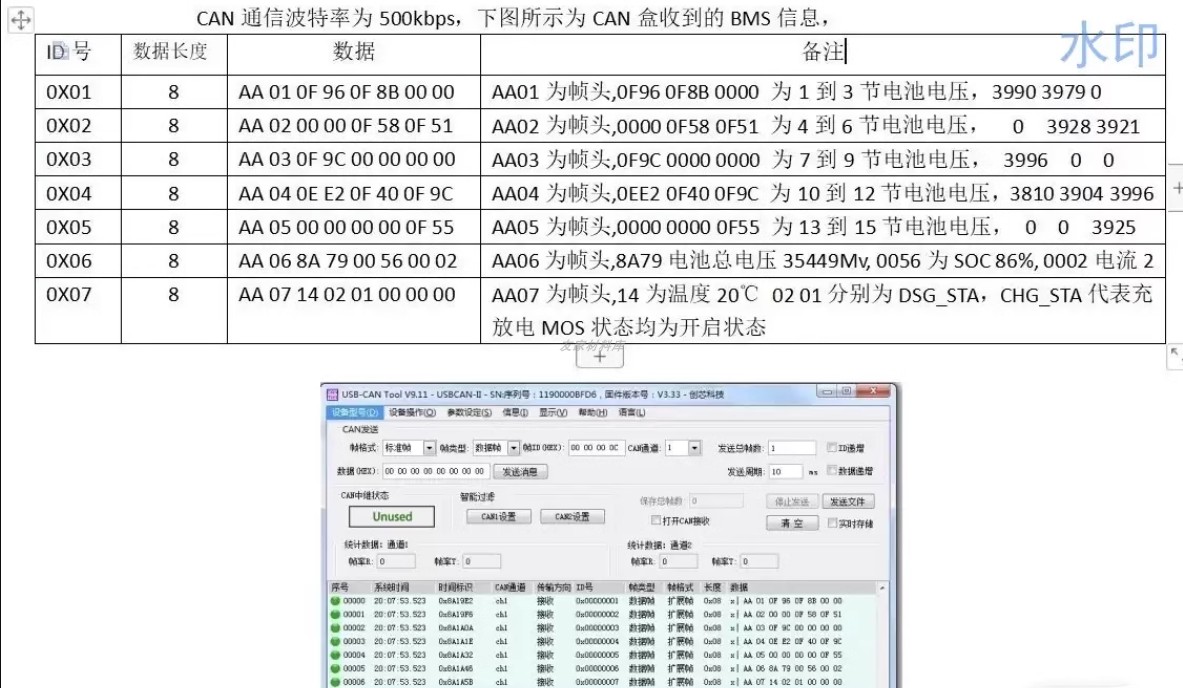This screenshot has height=688, width=1183.
Task: Toggle the 数据递增 checkbox
Action: (832, 470)
